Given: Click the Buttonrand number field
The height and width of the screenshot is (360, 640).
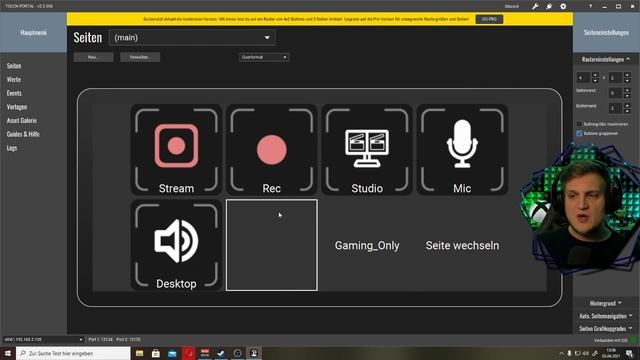Looking at the screenshot, I should [616, 108].
